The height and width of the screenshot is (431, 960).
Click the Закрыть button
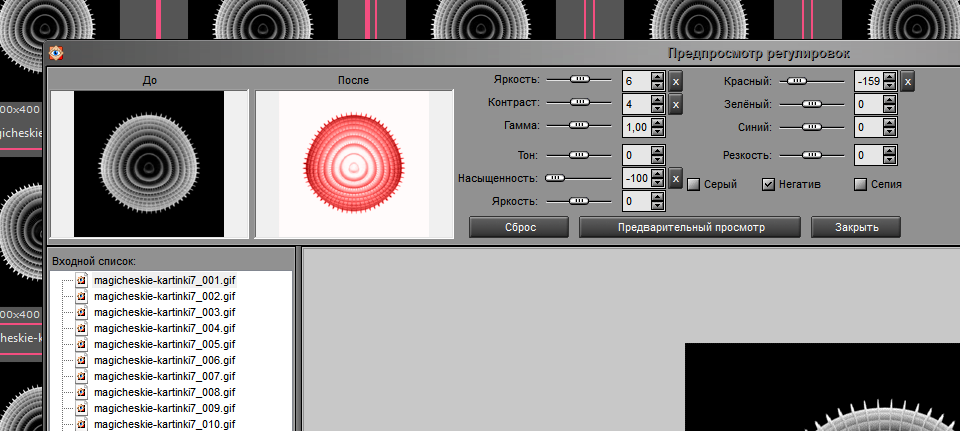click(856, 227)
